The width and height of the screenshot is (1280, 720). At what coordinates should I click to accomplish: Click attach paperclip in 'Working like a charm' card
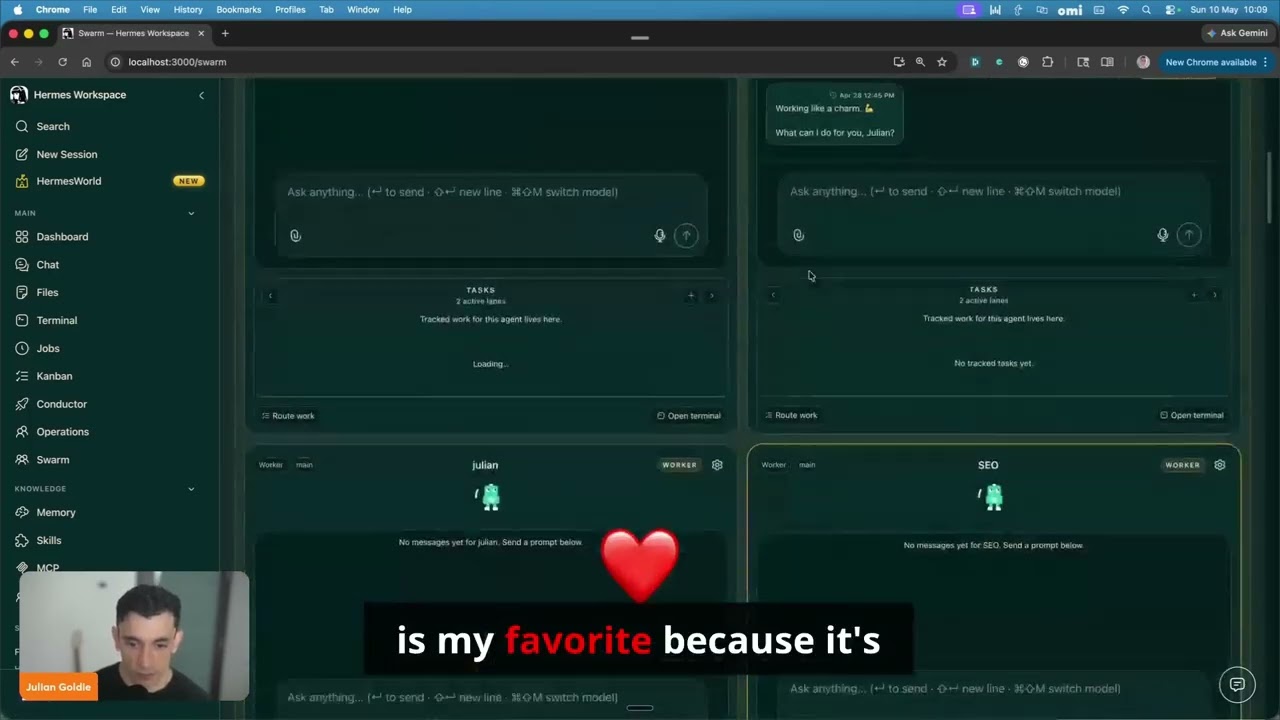pyautogui.click(x=798, y=235)
